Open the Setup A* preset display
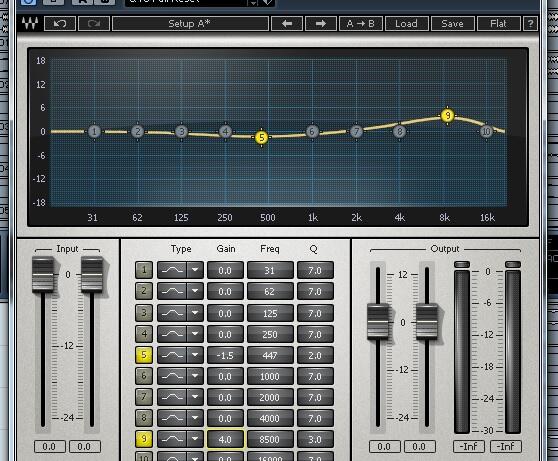 click(190, 24)
